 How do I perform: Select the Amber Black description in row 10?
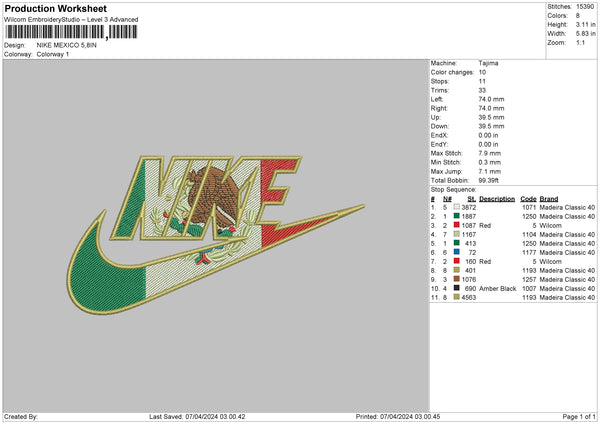[x=497, y=288]
